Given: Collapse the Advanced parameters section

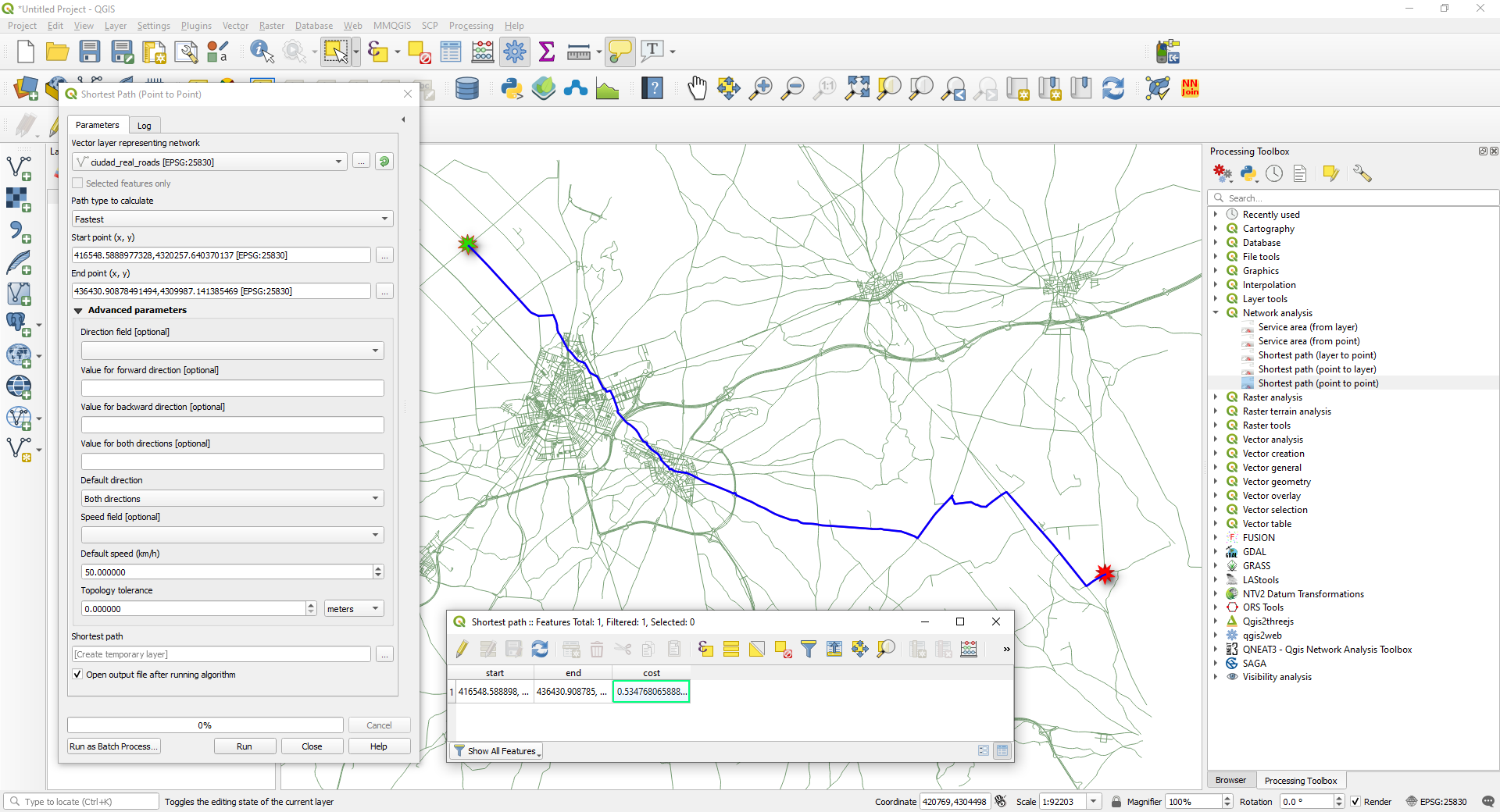Looking at the screenshot, I should [x=78, y=310].
